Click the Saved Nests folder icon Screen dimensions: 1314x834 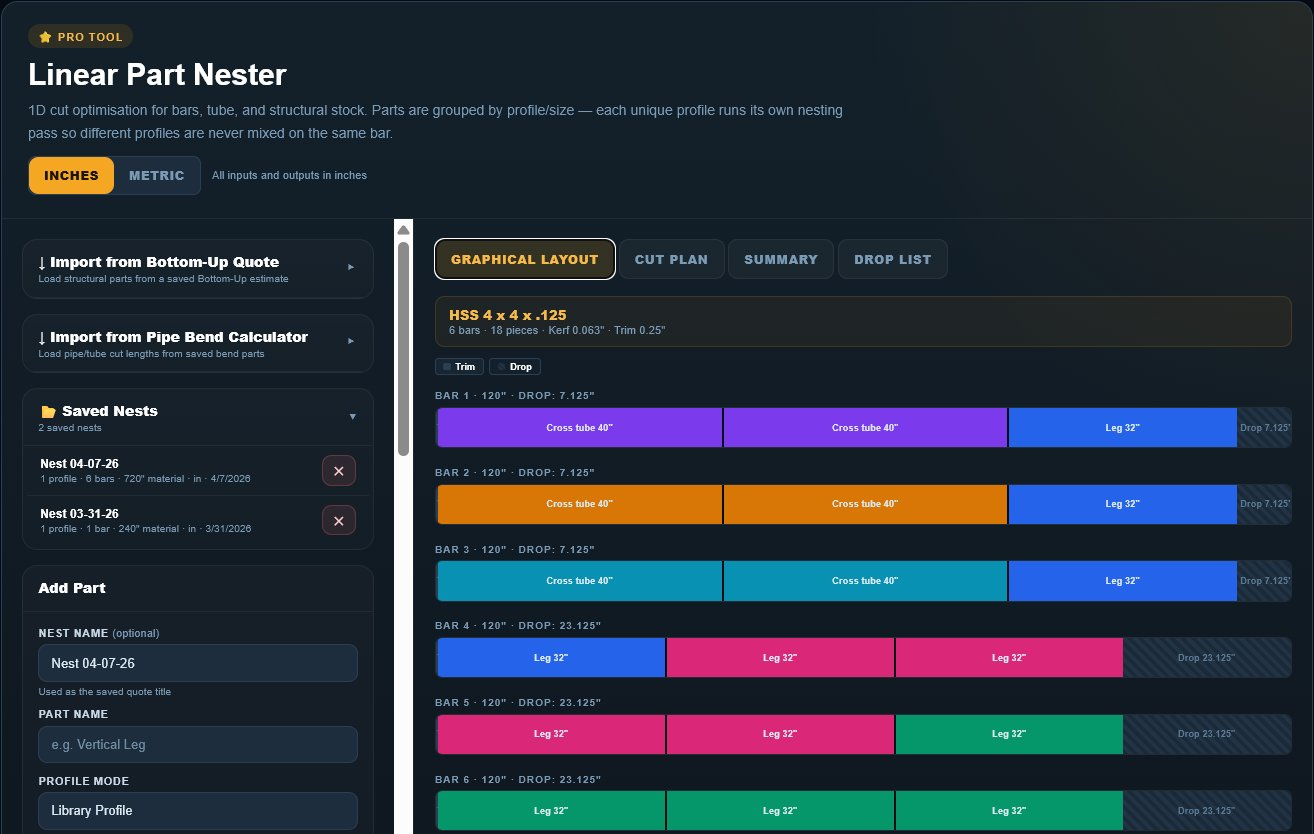pos(48,411)
